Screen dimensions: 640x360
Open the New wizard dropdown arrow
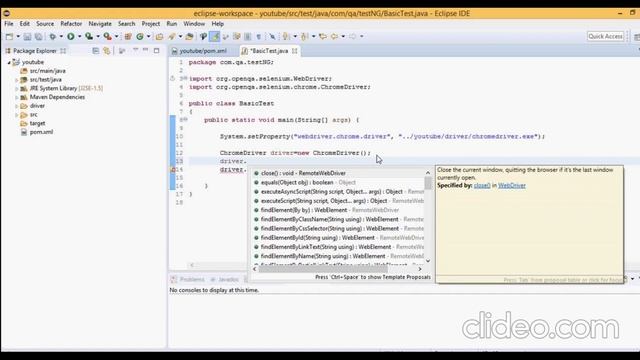pyautogui.click(x=18, y=36)
